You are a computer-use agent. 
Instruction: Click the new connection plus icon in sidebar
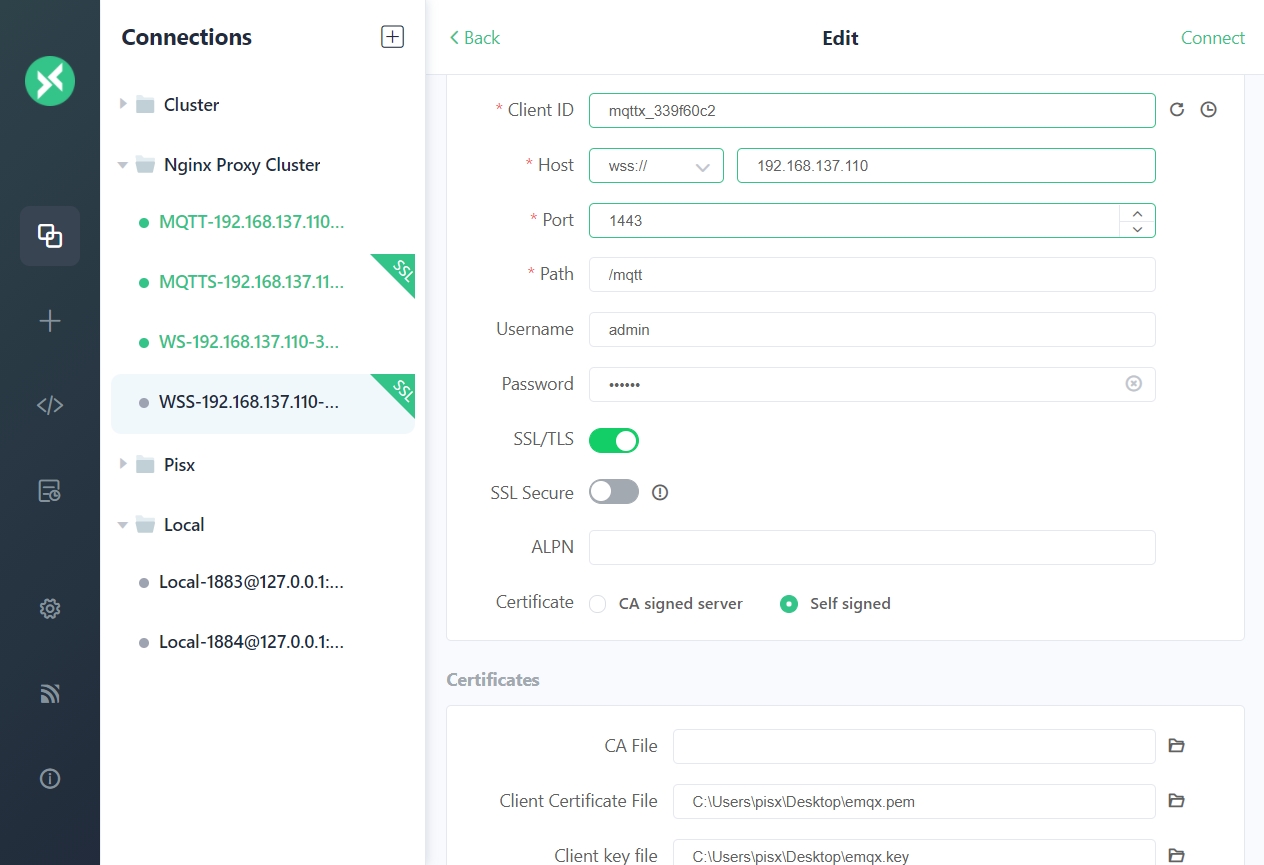tap(50, 321)
